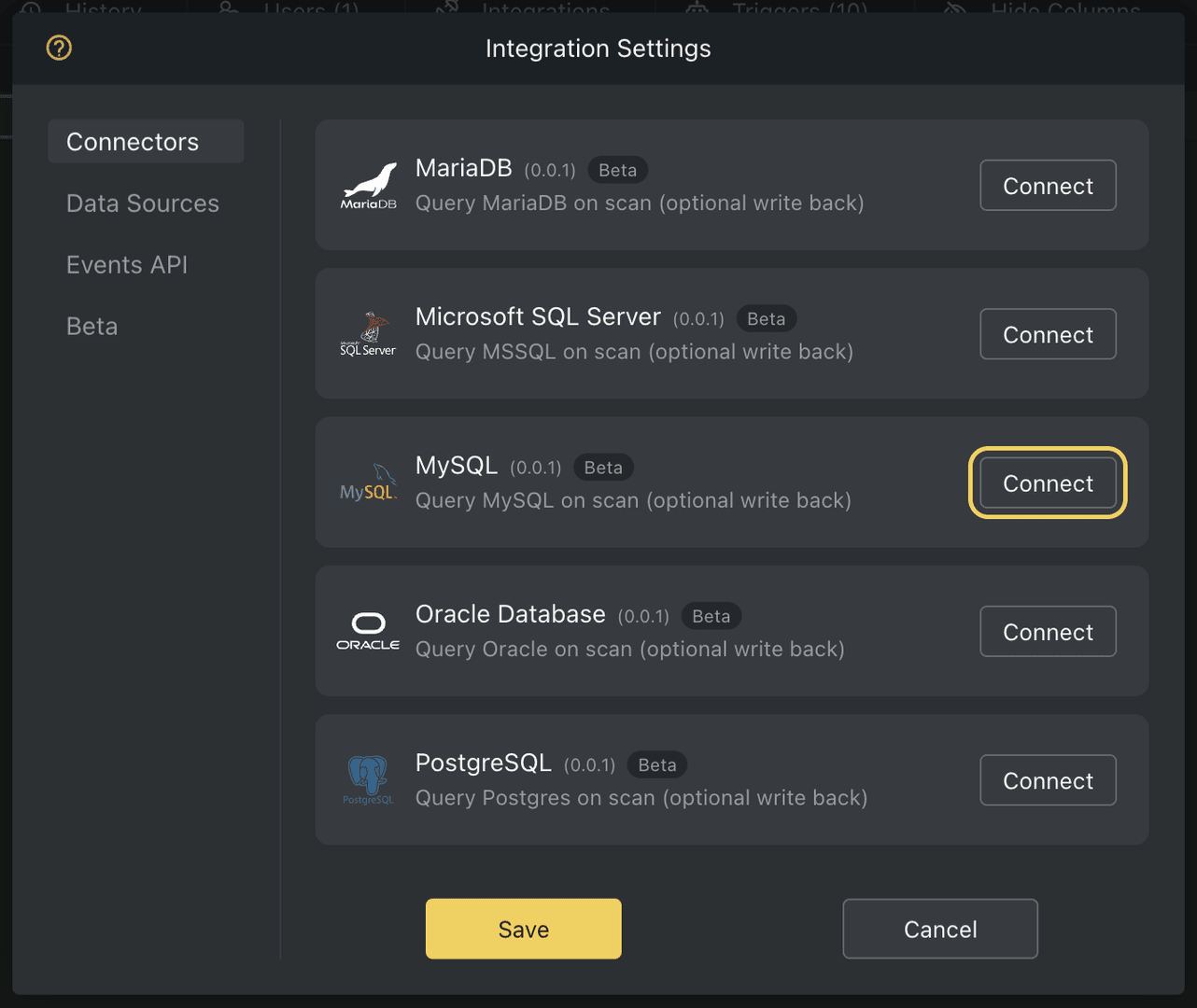Click the MariaDB logo icon
The height and width of the screenshot is (1008, 1197).
[x=368, y=184]
